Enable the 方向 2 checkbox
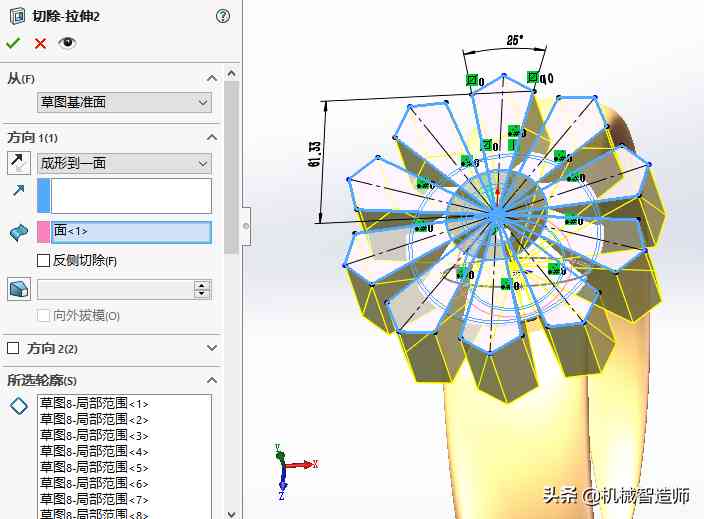Screen dimensions: 704x519 tap(13, 348)
